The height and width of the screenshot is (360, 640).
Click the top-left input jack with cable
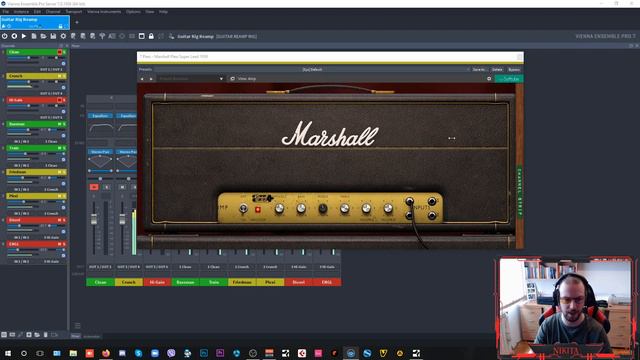pos(409,201)
